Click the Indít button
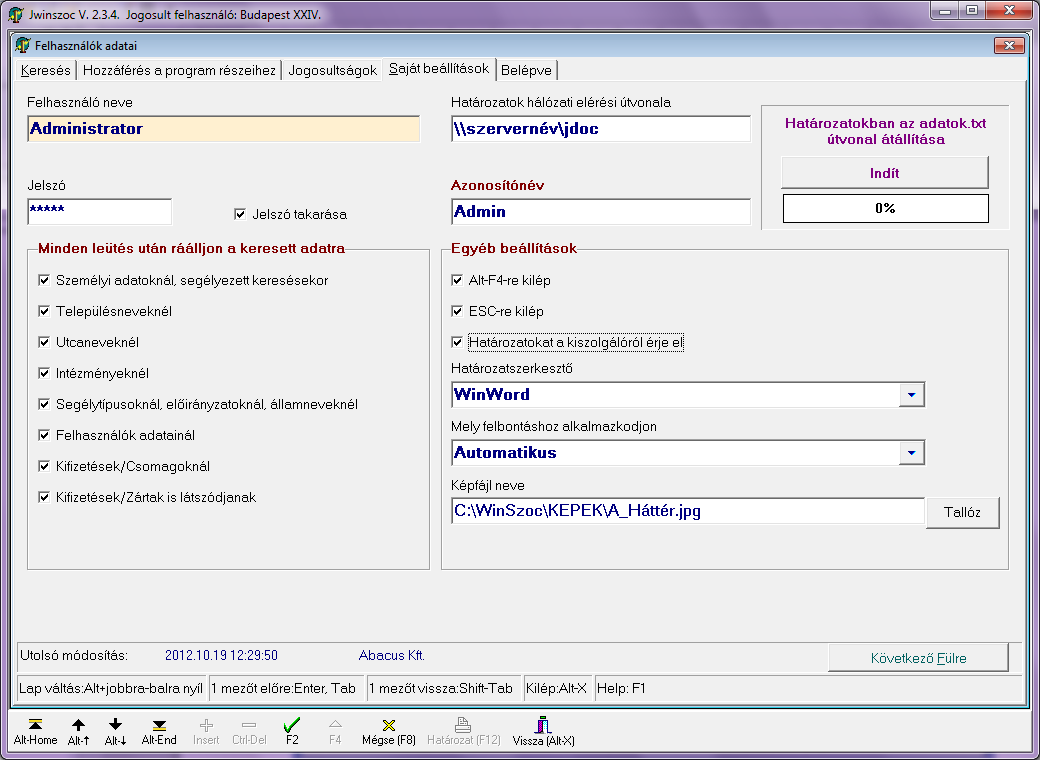The height and width of the screenshot is (760, 1040). (x=885, y=173)
